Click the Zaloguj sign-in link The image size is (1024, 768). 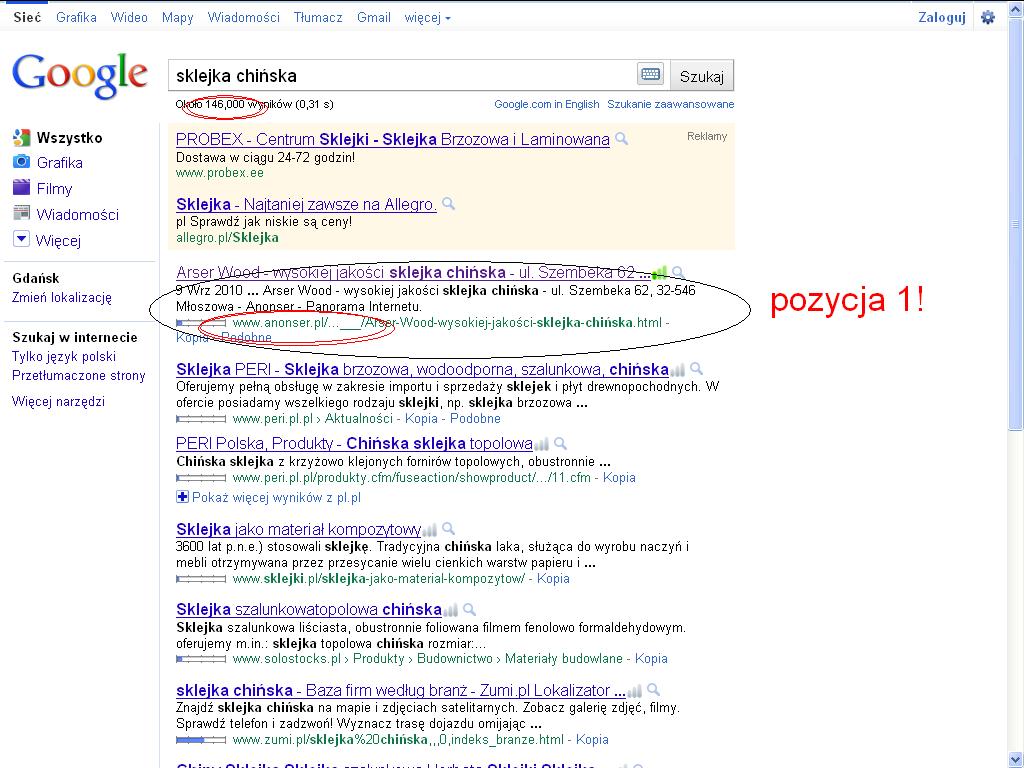(x=942, y=18)
